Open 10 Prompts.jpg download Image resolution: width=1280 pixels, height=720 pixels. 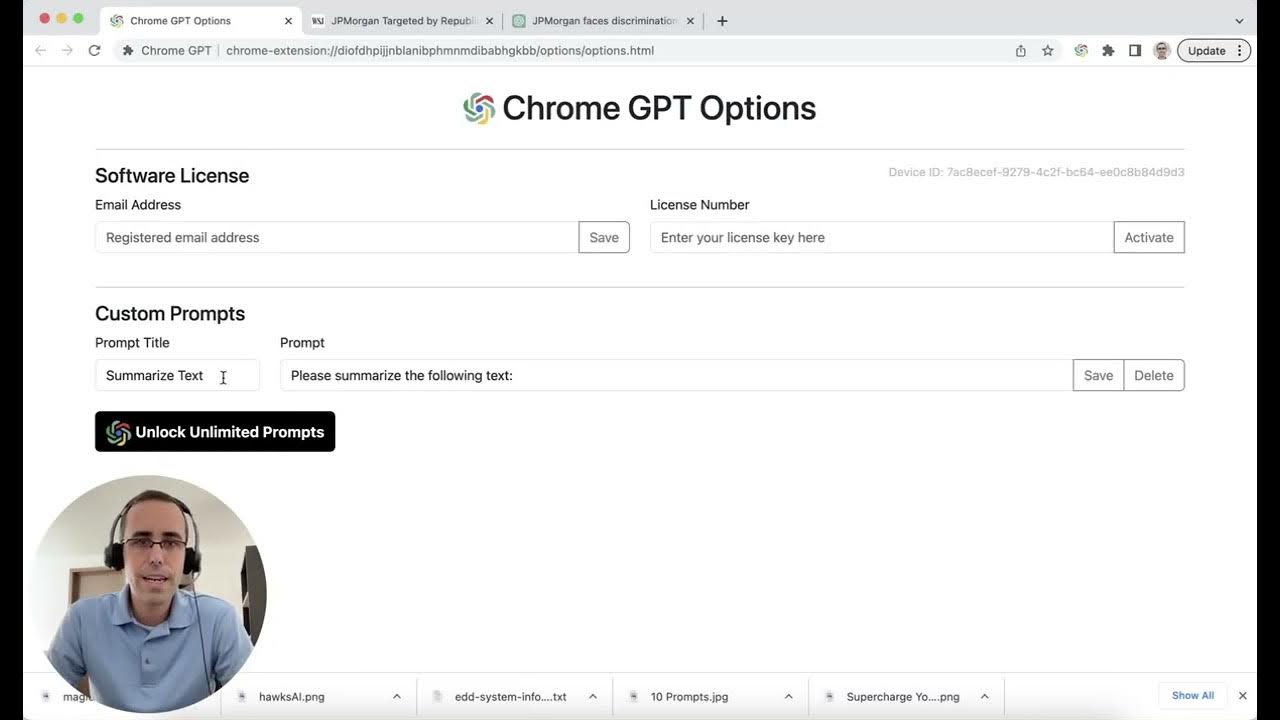tap(690, 696)
